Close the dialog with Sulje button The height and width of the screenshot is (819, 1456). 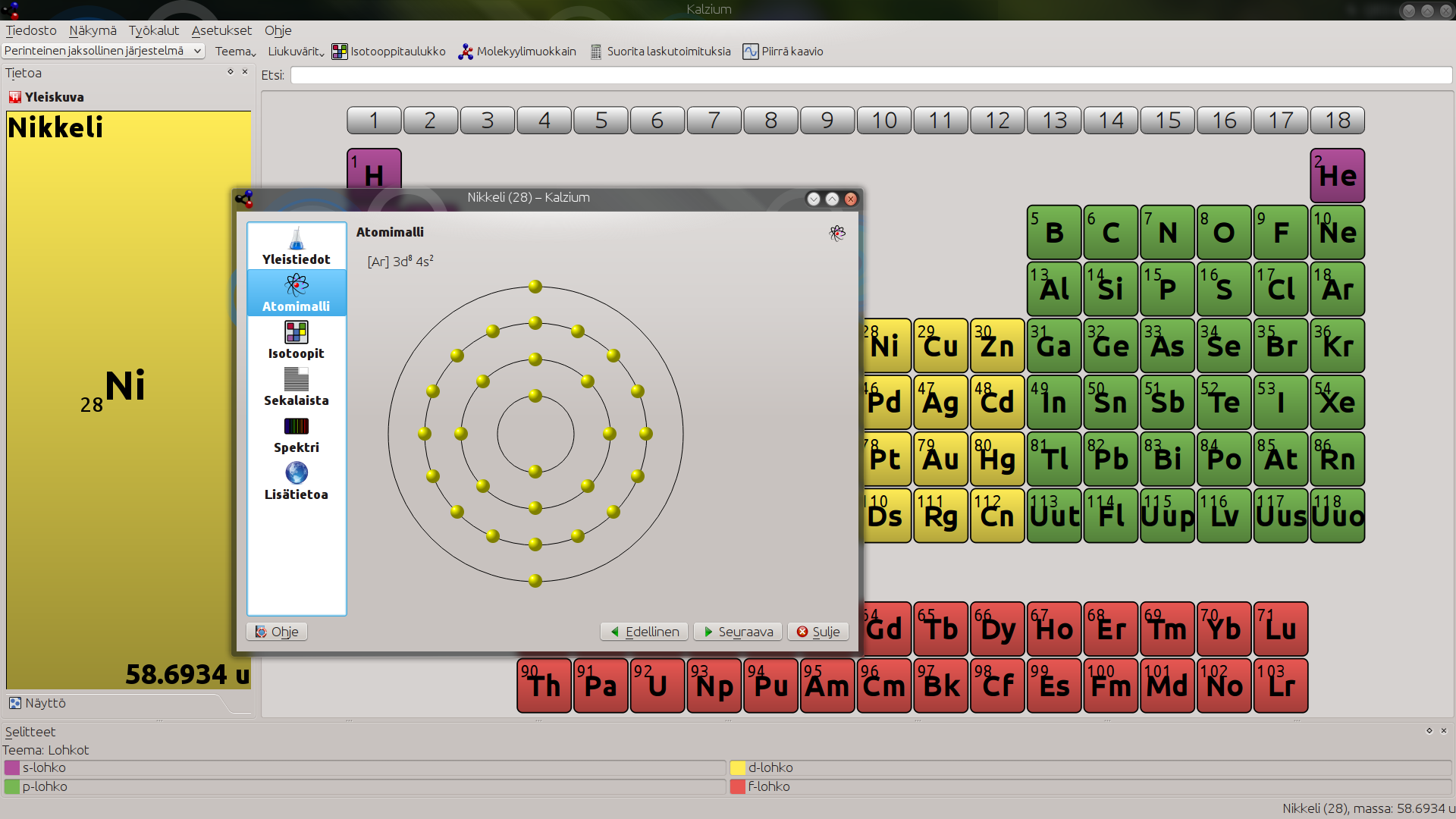pos(818,632)
